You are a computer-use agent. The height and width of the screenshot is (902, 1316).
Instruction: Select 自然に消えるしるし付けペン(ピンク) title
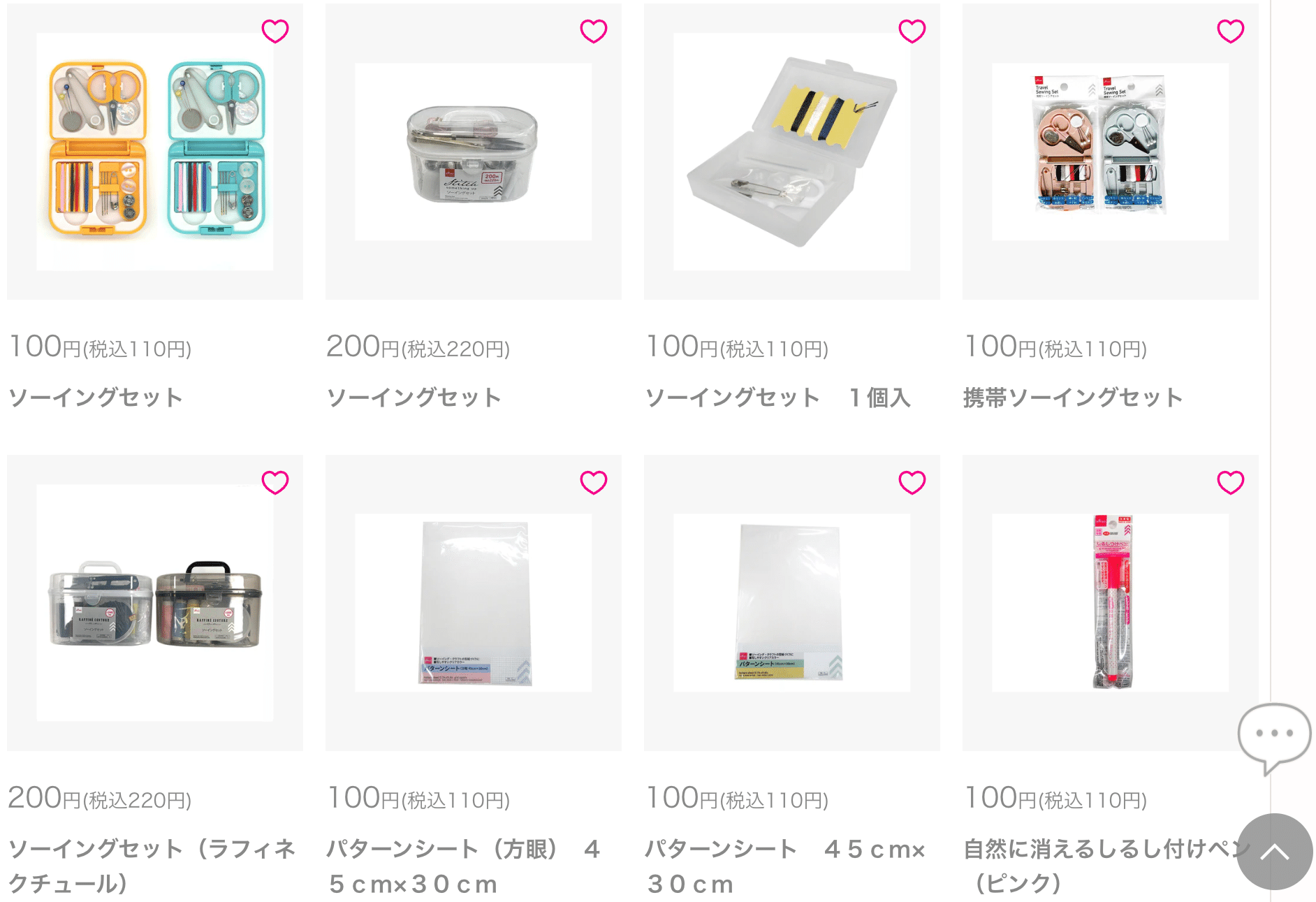pyautogui.click(x=1107, y=866)
